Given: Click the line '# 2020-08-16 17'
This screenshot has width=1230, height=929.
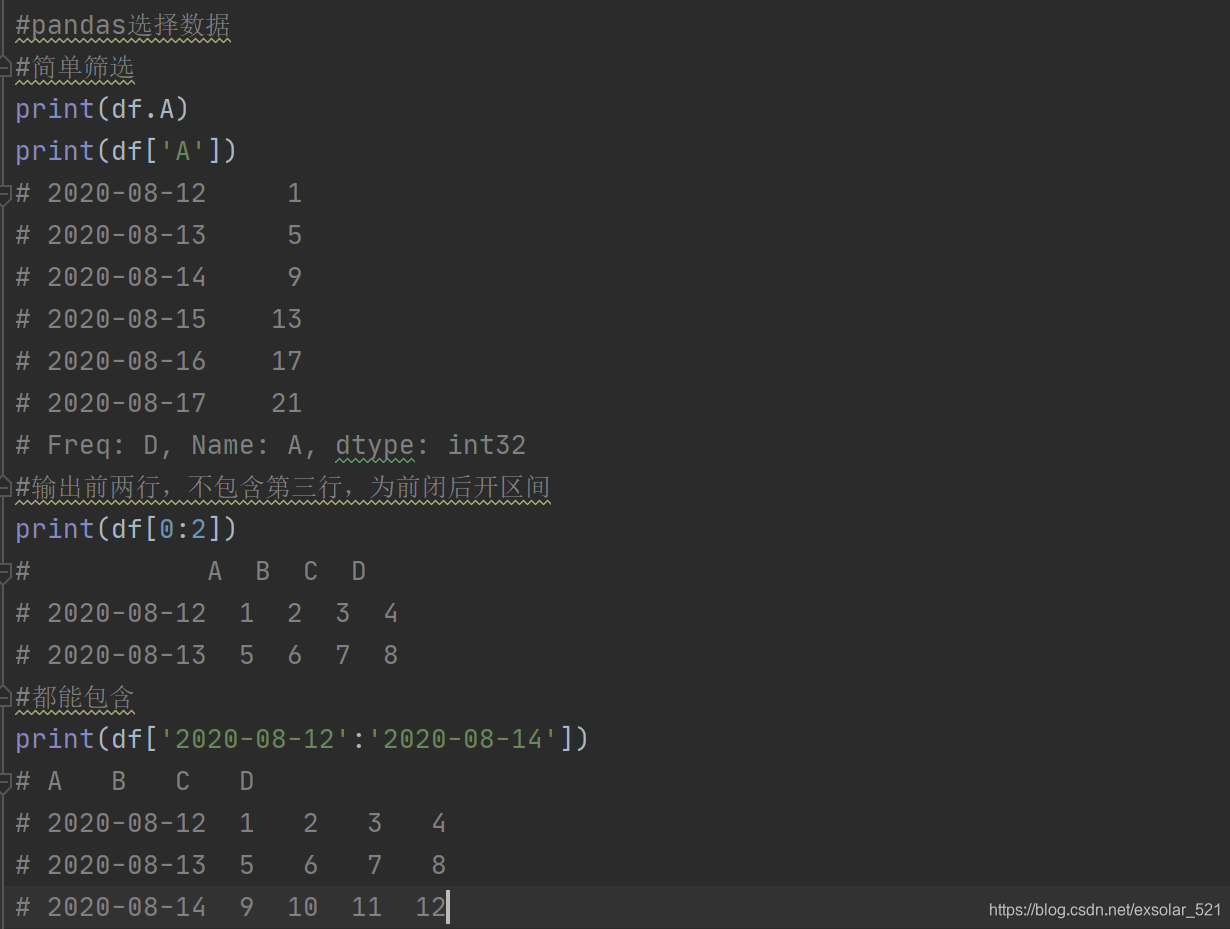Looking at the screenshot, I should tap(159, 361).
